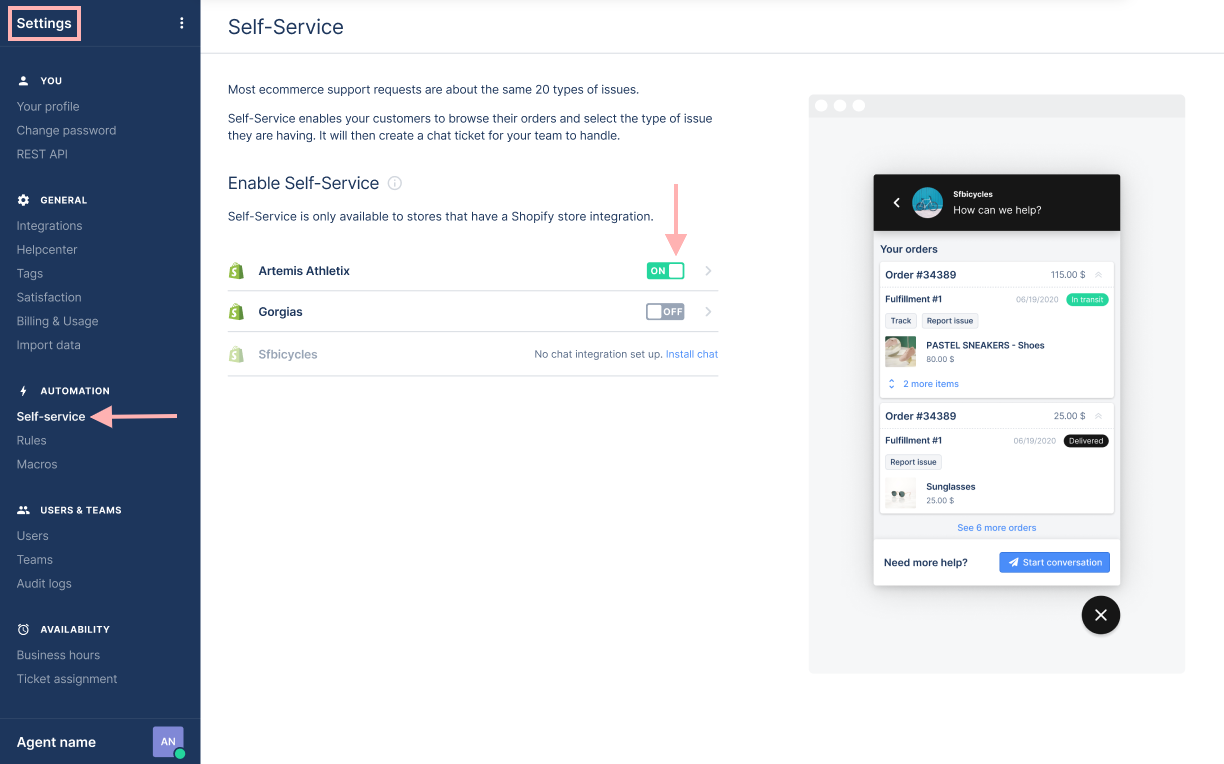1224x764 pixels.
Task: Click the Track button in first order
Action: (x=901, y=321)
